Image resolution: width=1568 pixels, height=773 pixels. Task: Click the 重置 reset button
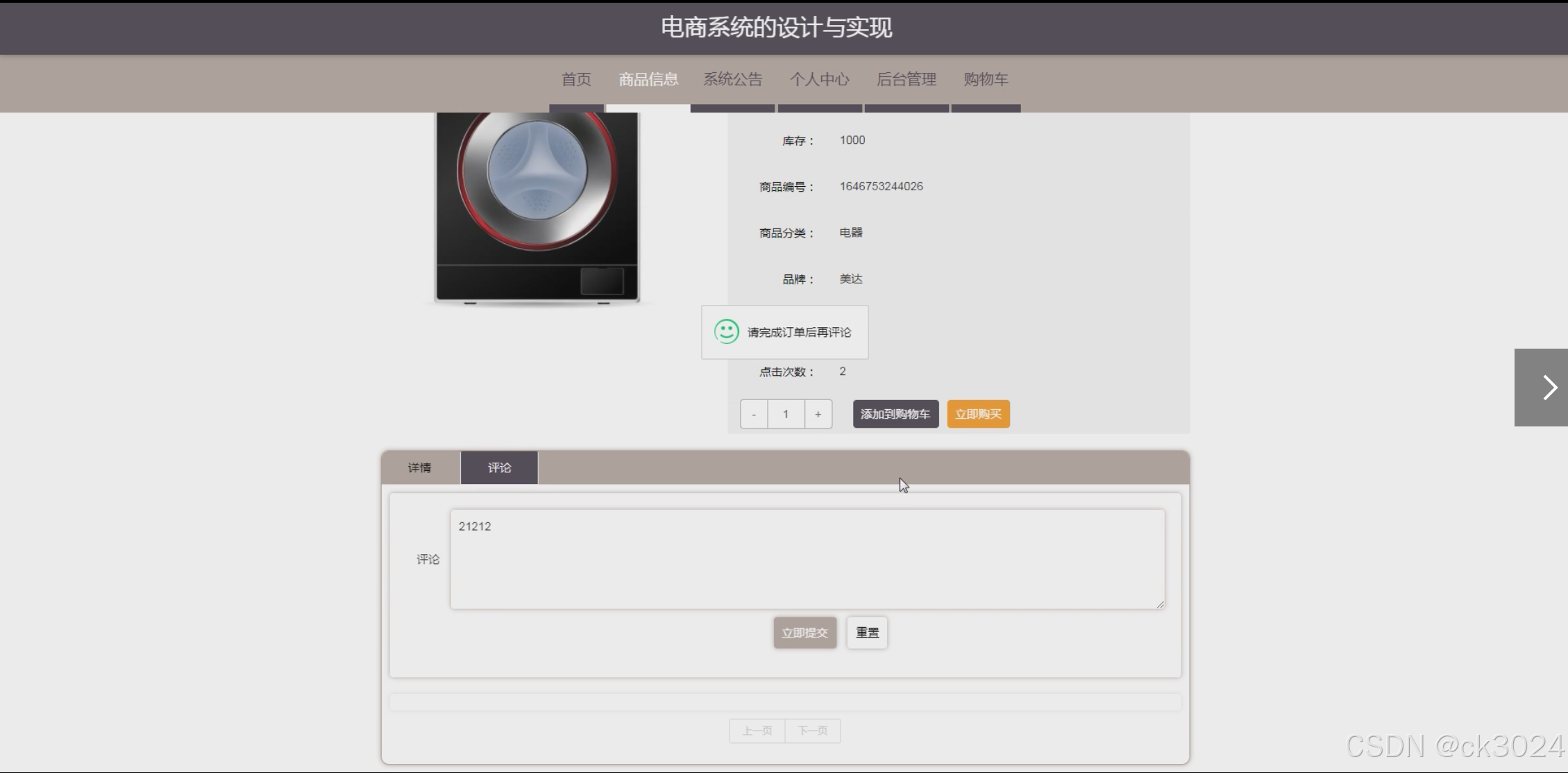[x=866, y=632]
